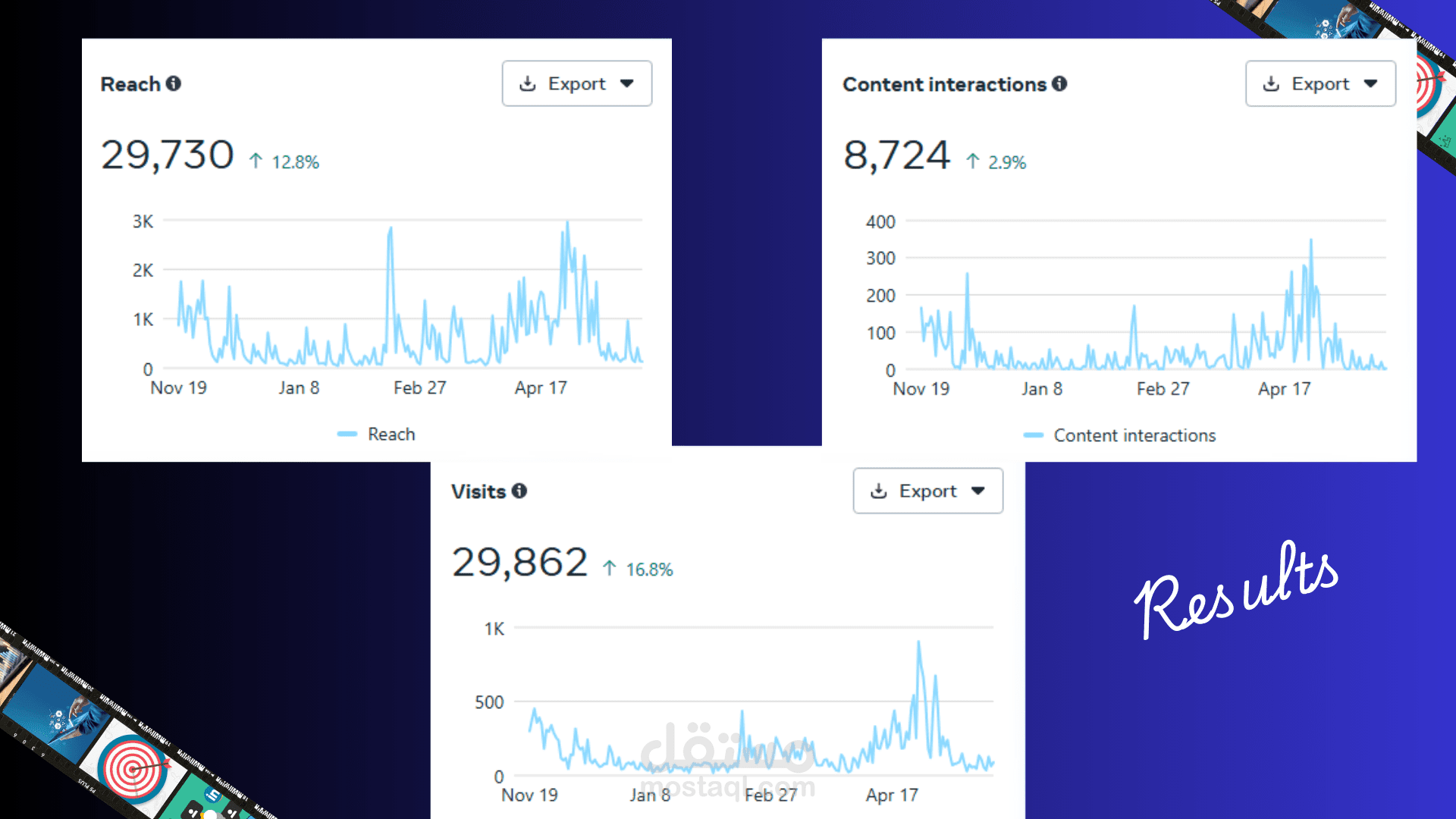Click download icon in Content interactions Export
Image resolution: width=1456 pixels, height=819 pixels.
click(1272, 83)
